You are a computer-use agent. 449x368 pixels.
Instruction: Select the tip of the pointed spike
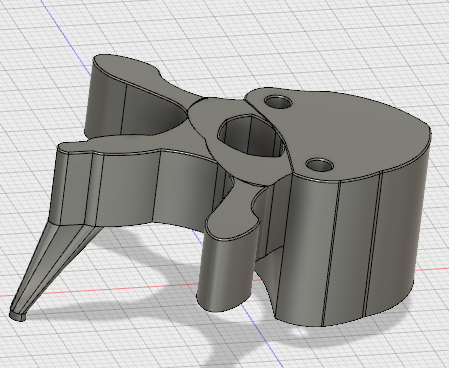(x=17, y=315)
